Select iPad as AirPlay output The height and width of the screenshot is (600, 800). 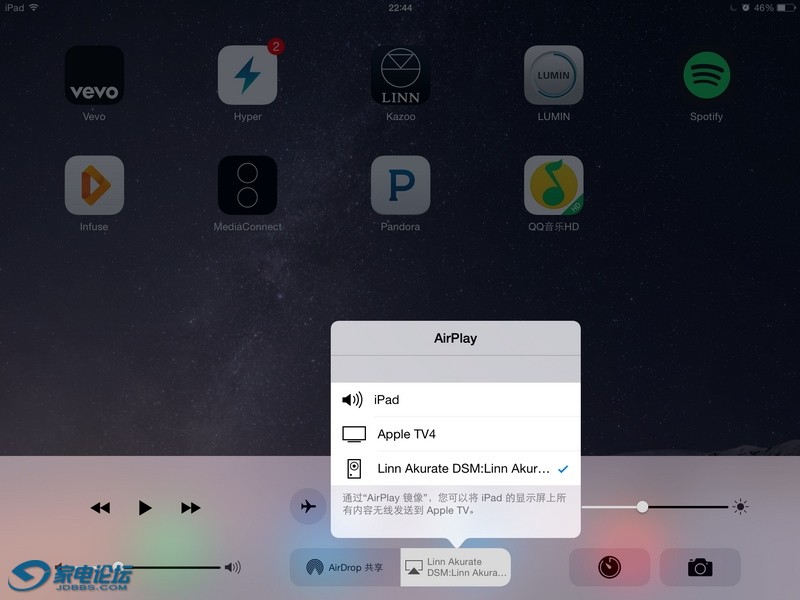(x=455, y=400)
